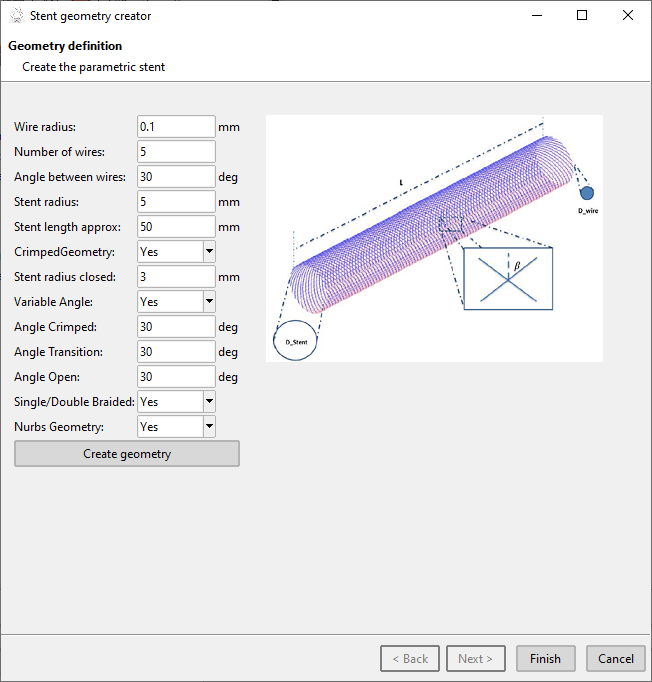This screenshot has height=682, width=652.
Task: Click the Wire radius input field
Action: coord(176,127)
